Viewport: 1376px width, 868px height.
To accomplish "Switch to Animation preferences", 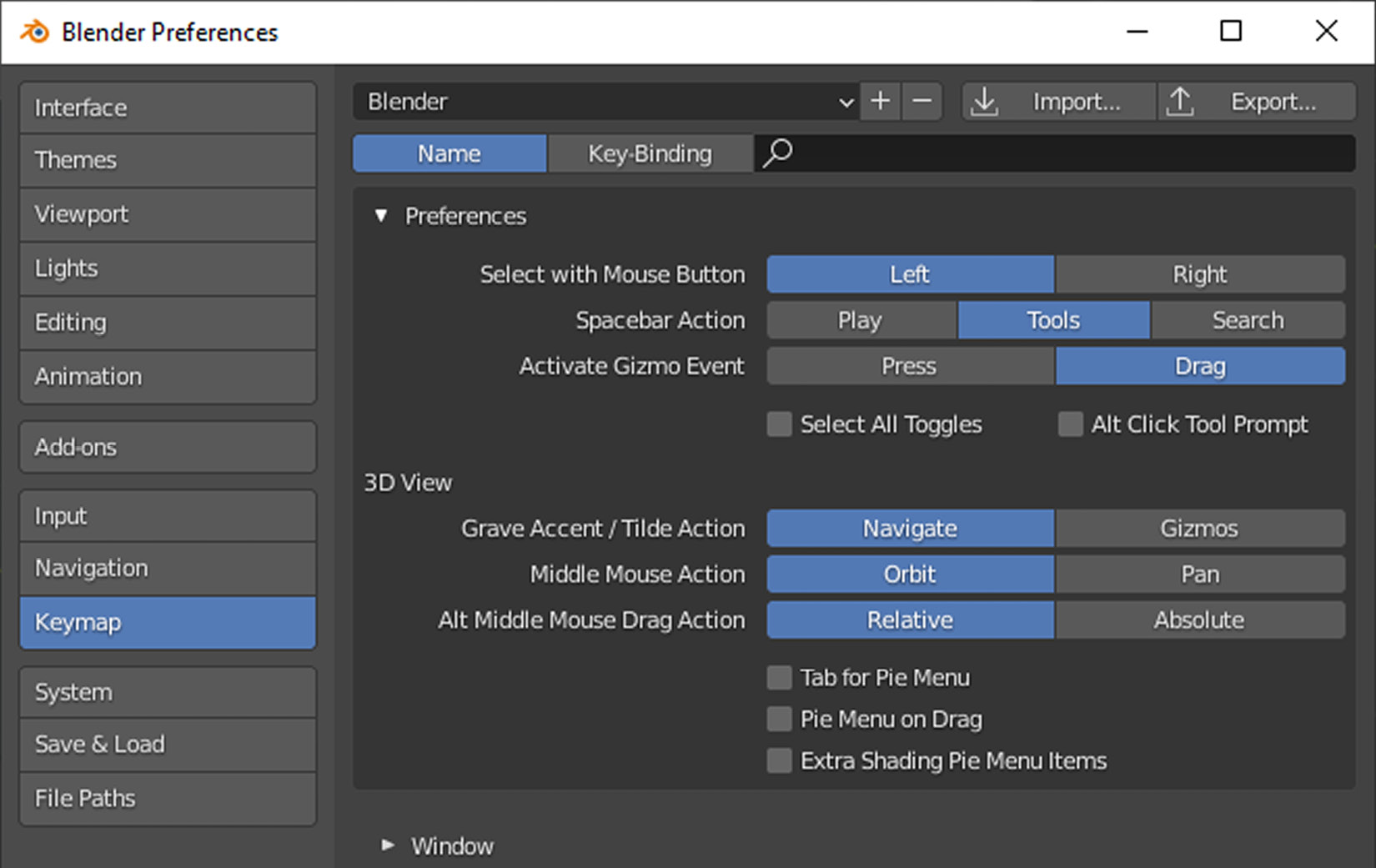I will click(168, 377).
